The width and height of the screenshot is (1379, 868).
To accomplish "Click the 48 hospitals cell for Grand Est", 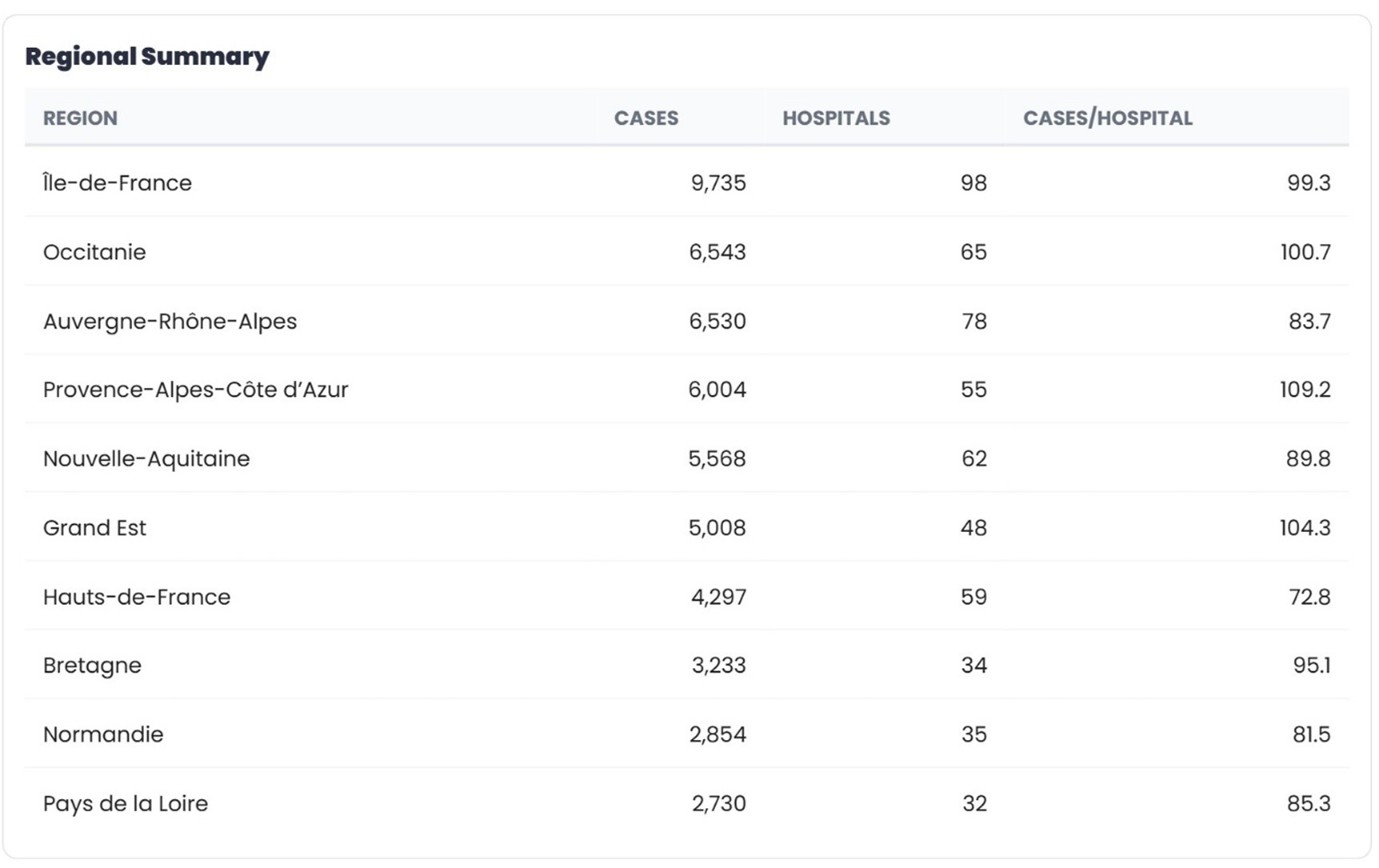I will tap(973, 528).
